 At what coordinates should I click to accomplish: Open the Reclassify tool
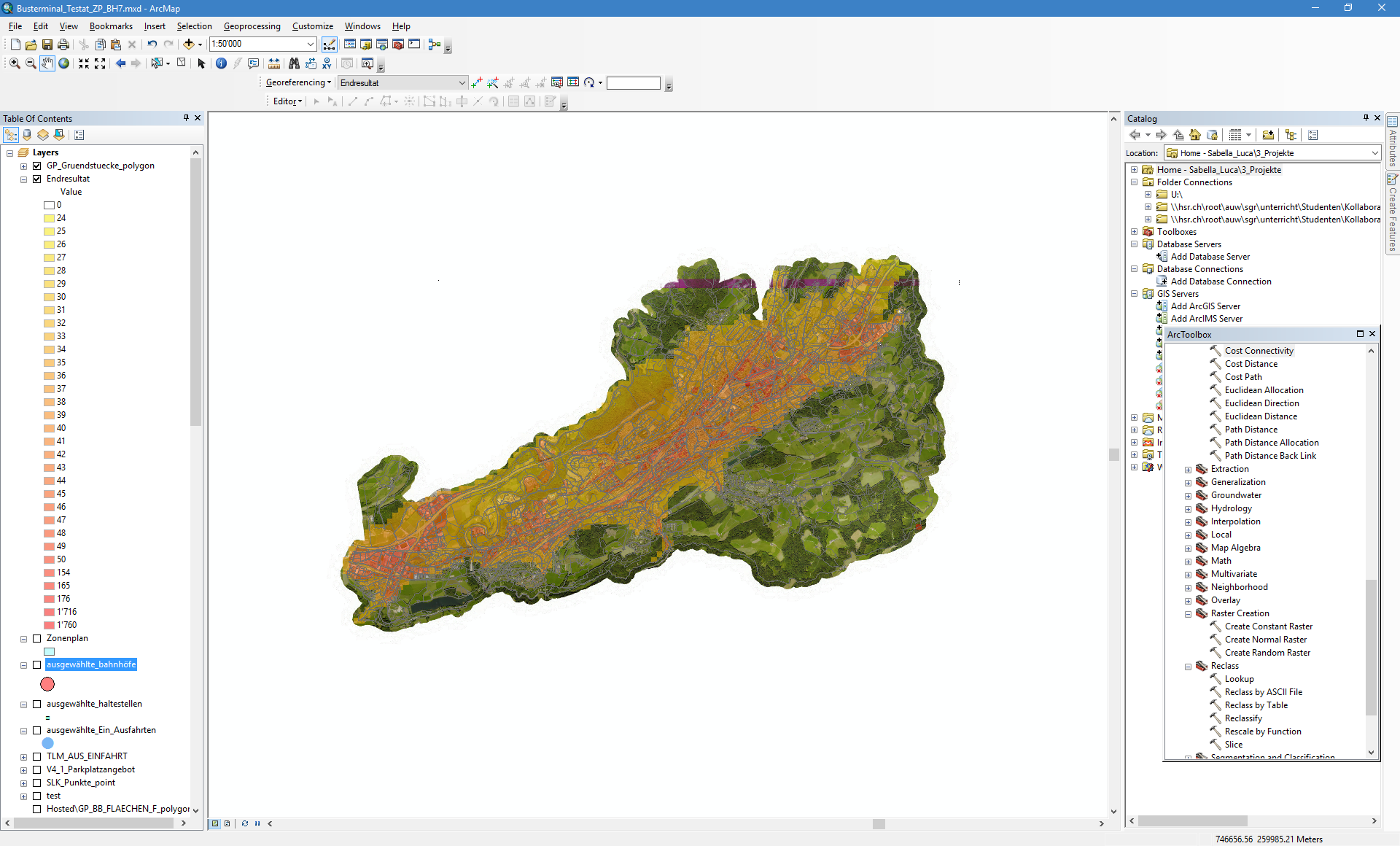[1242, 718]
